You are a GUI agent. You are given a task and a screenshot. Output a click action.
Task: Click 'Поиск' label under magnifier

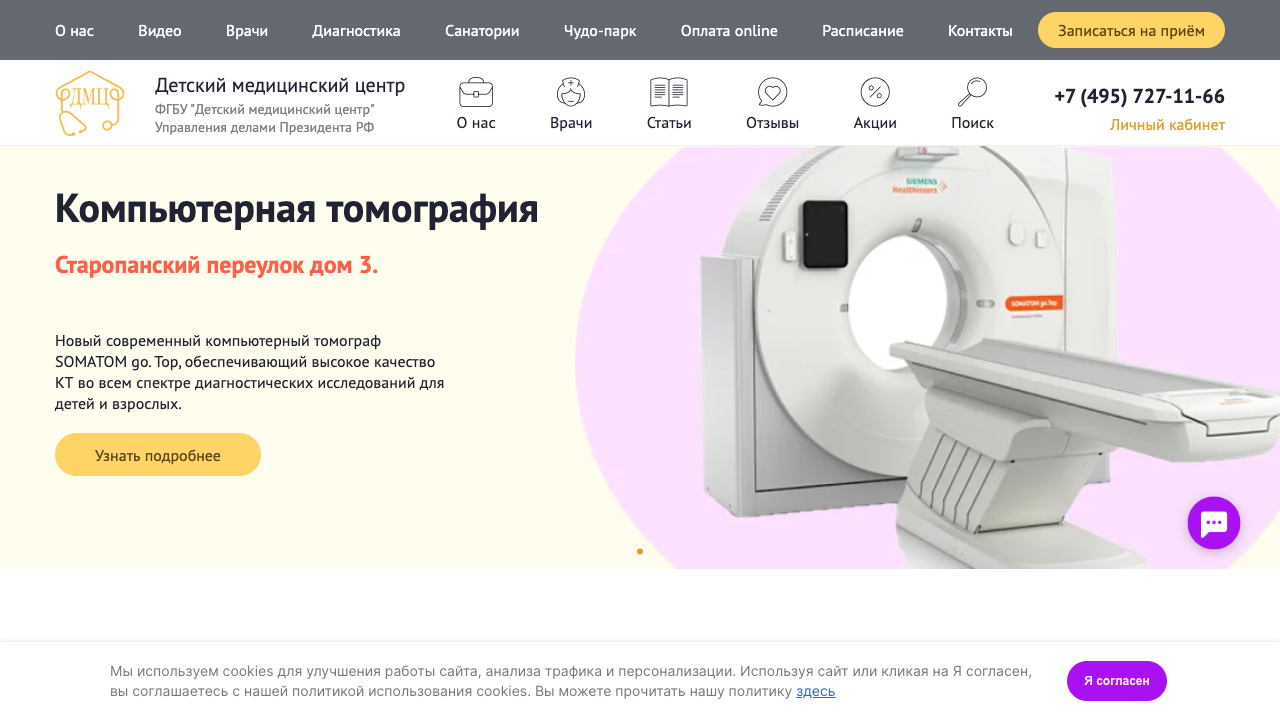pyautogui.click(x=972, y=123)
